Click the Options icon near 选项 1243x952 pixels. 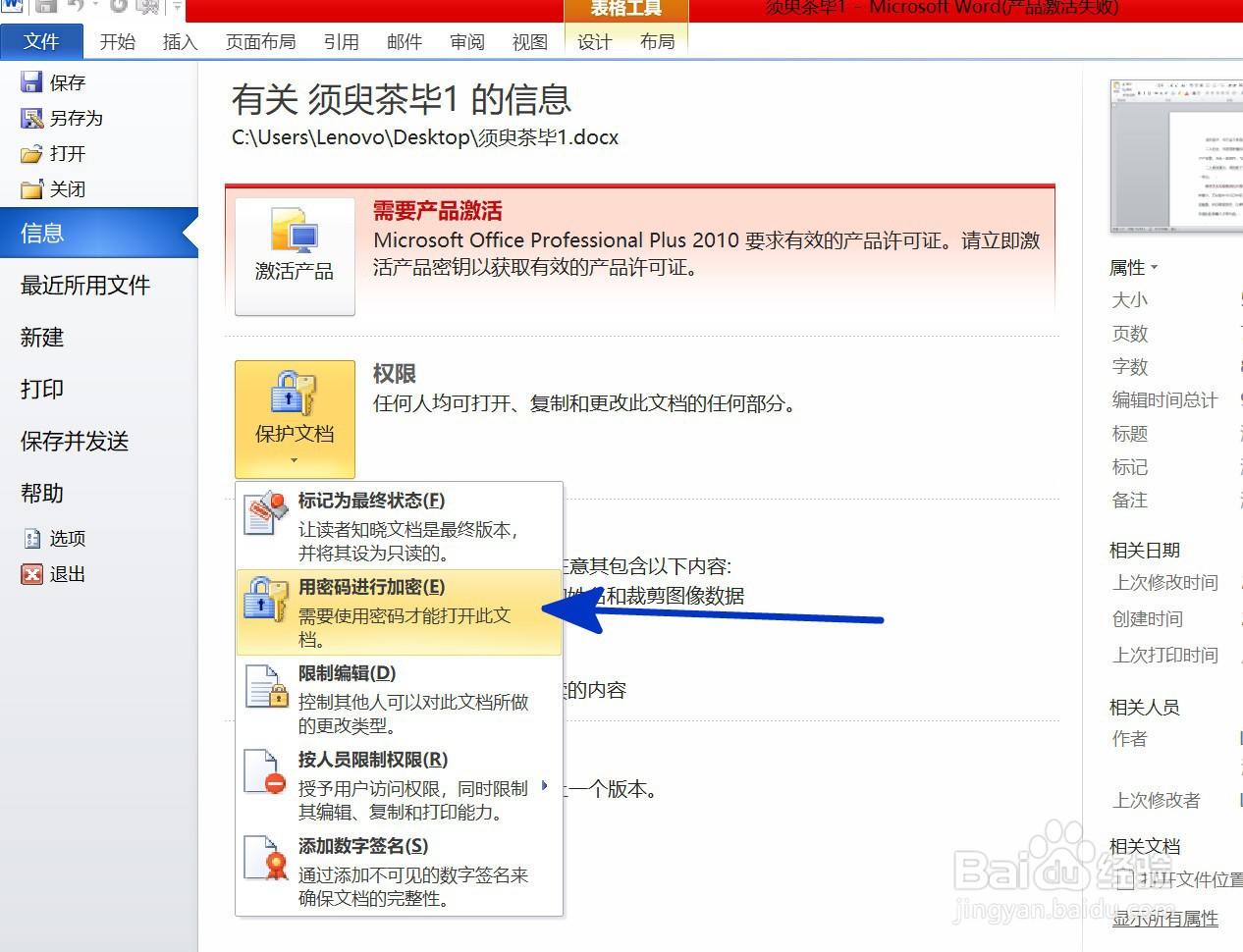tap(31, 538)
